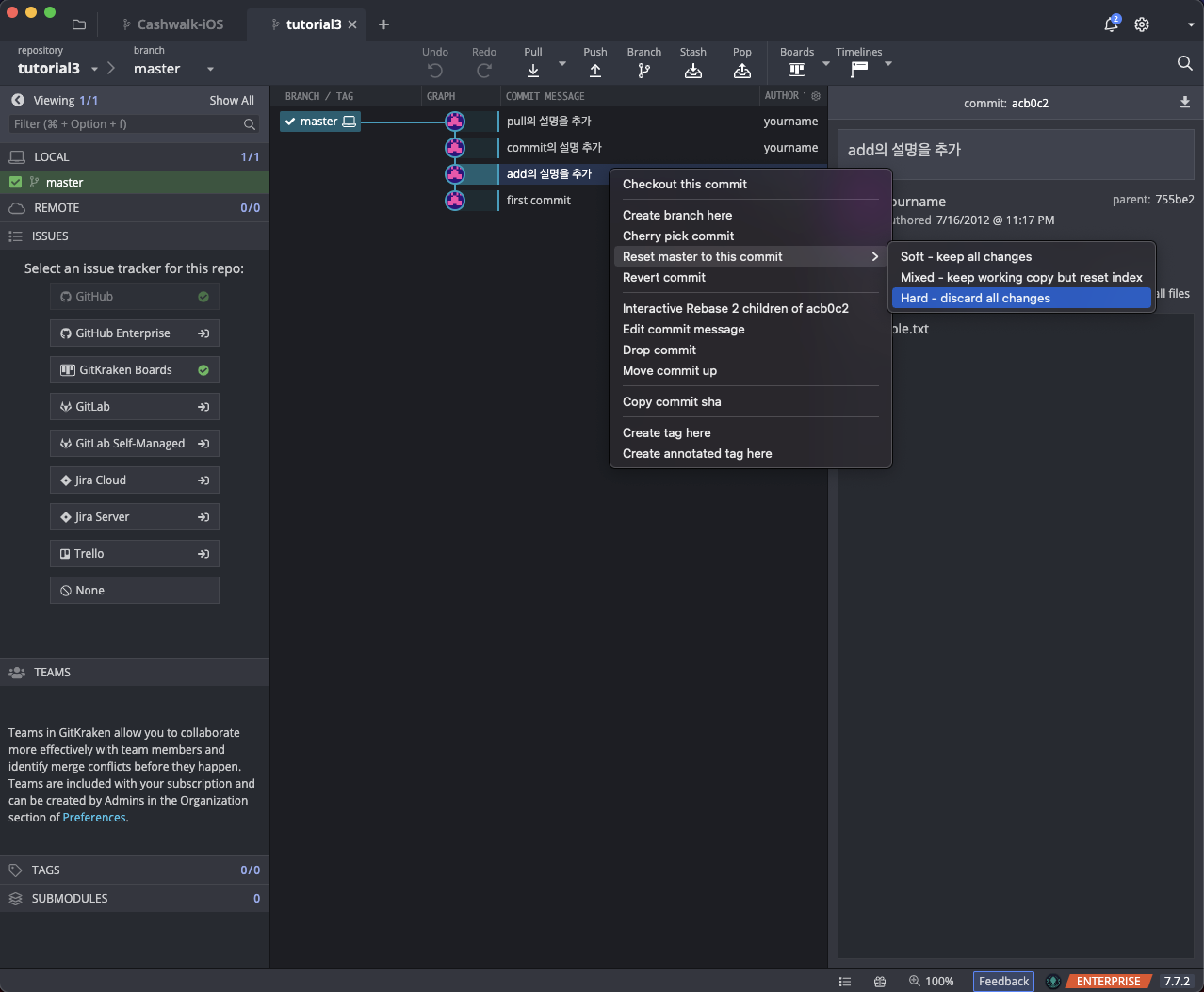1204x992 pixels.
Task: Open the branch master dropdown arrow
Action: pos(210,69)
